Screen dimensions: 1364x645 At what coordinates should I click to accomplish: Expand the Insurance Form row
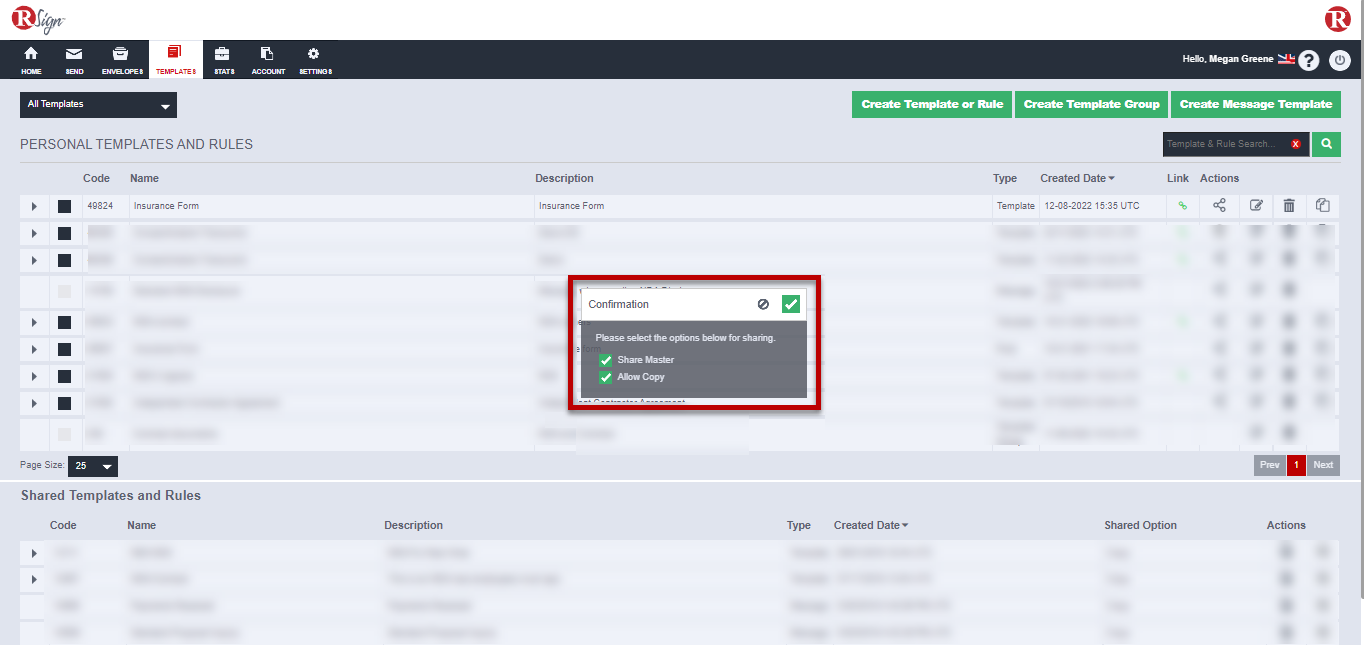point(32,205)
